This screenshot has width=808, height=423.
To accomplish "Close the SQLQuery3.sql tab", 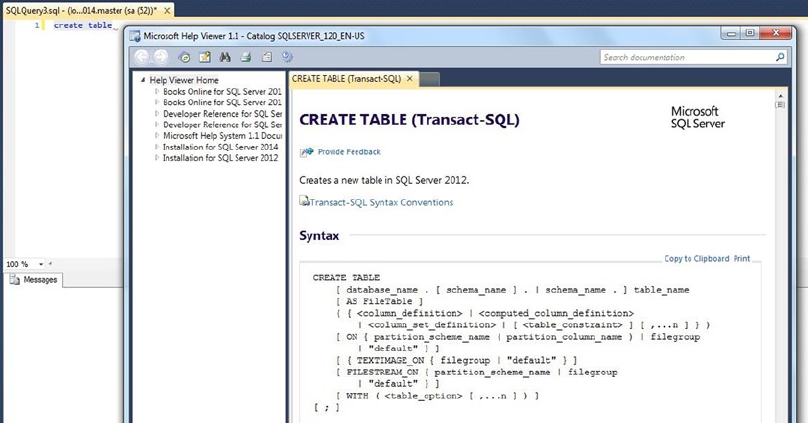I will (167, 10).
